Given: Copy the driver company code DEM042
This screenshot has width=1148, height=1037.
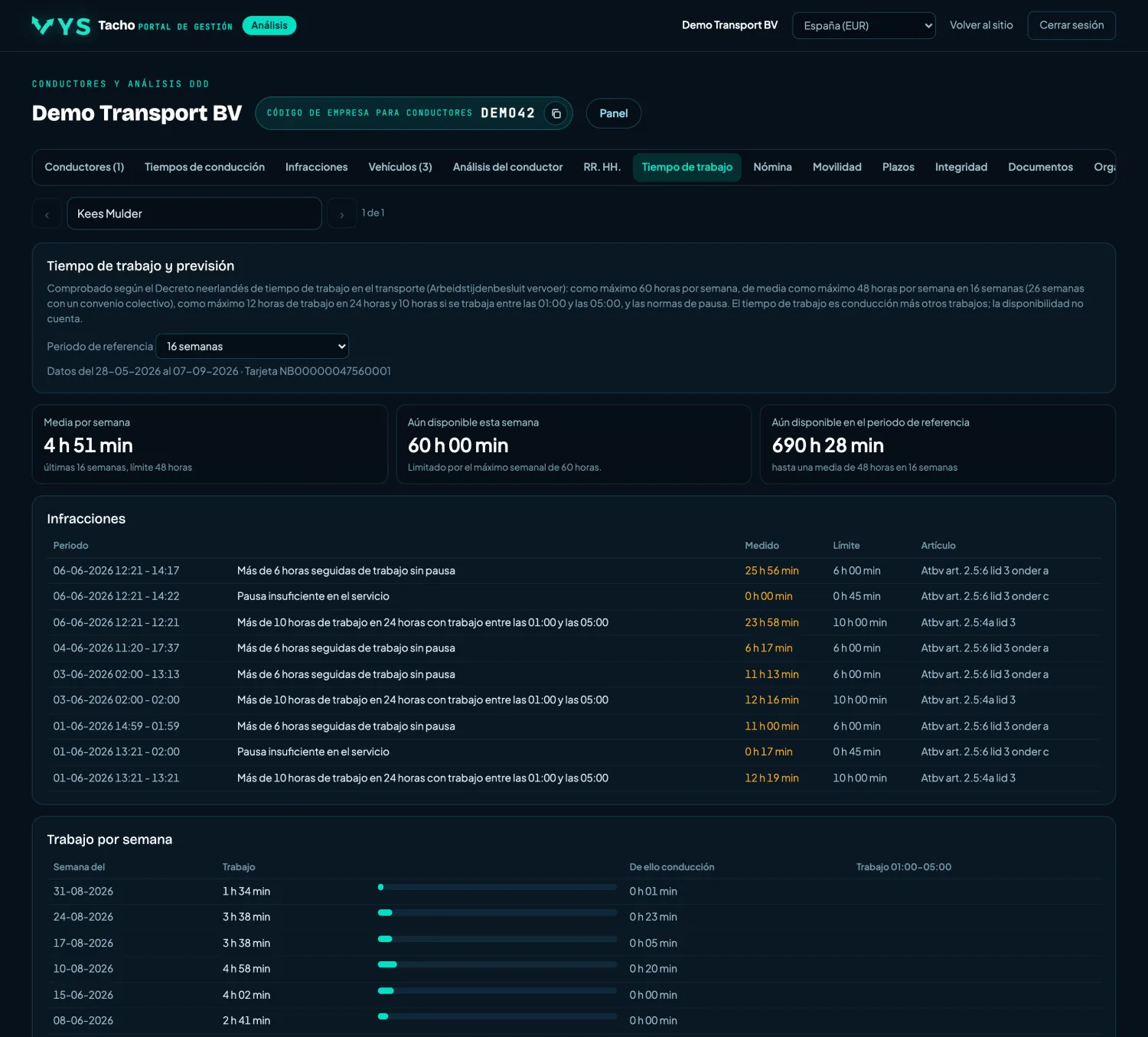Looking at the screenshot, I should coord(556,113).
